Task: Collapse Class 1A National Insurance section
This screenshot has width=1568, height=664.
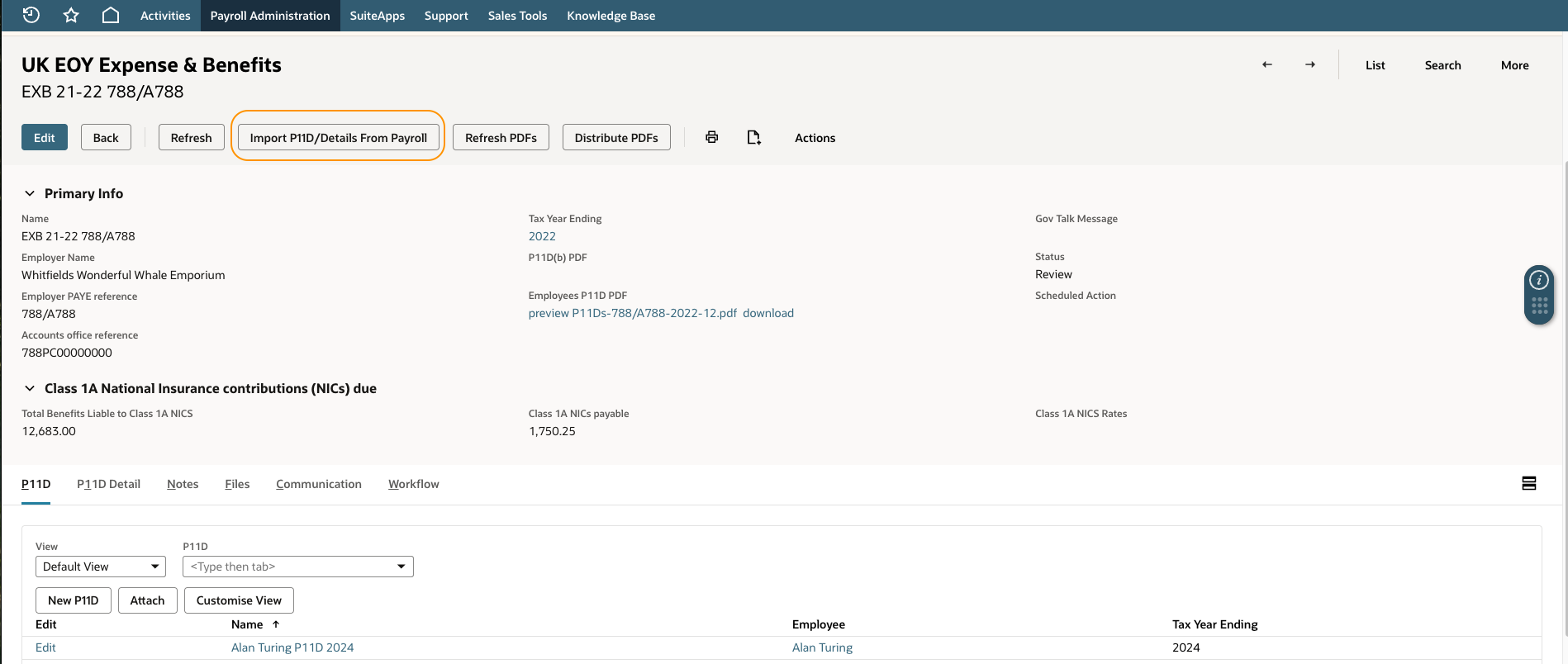Action: click(30, 388)
